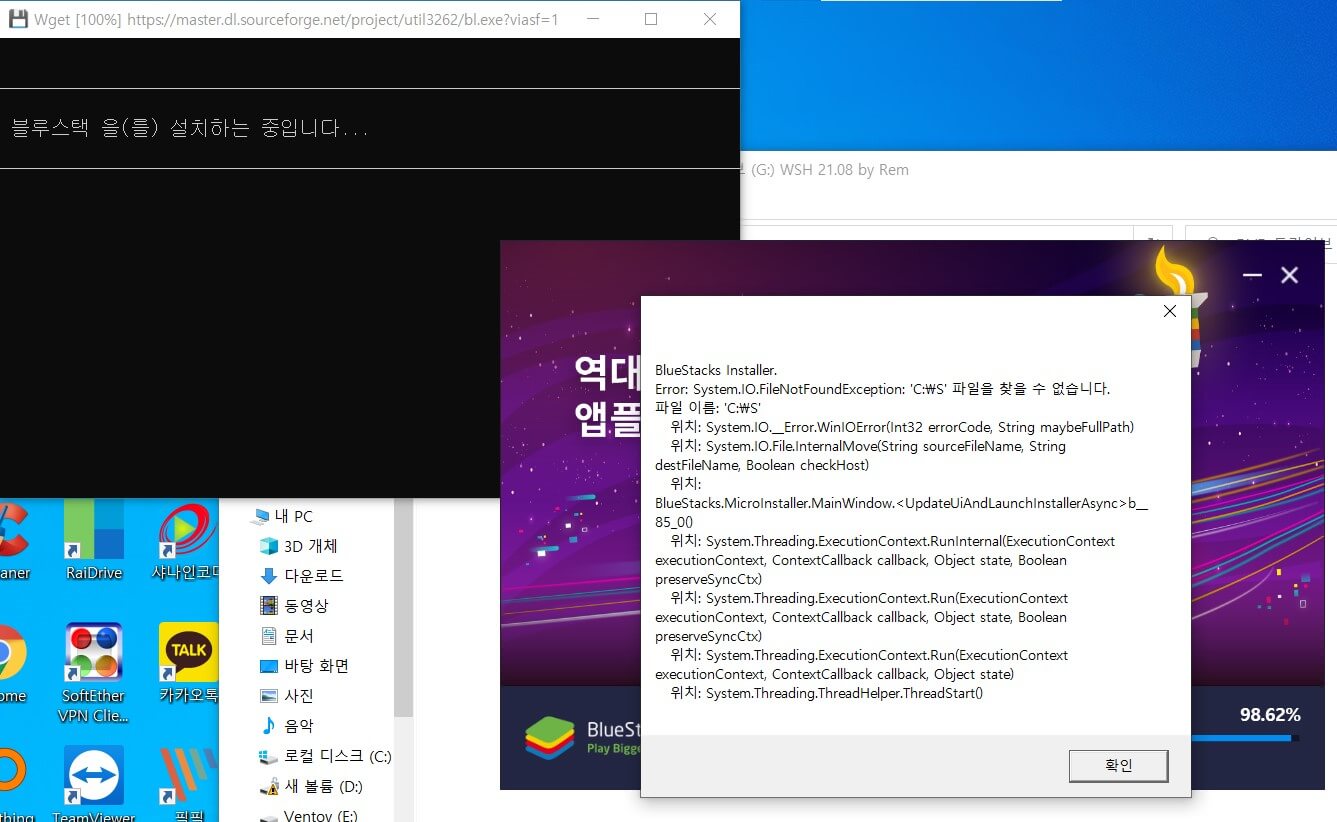Select 내 PC in Explorer tree
Viewport: 1337px width, 822px height.
click(283, 516)
